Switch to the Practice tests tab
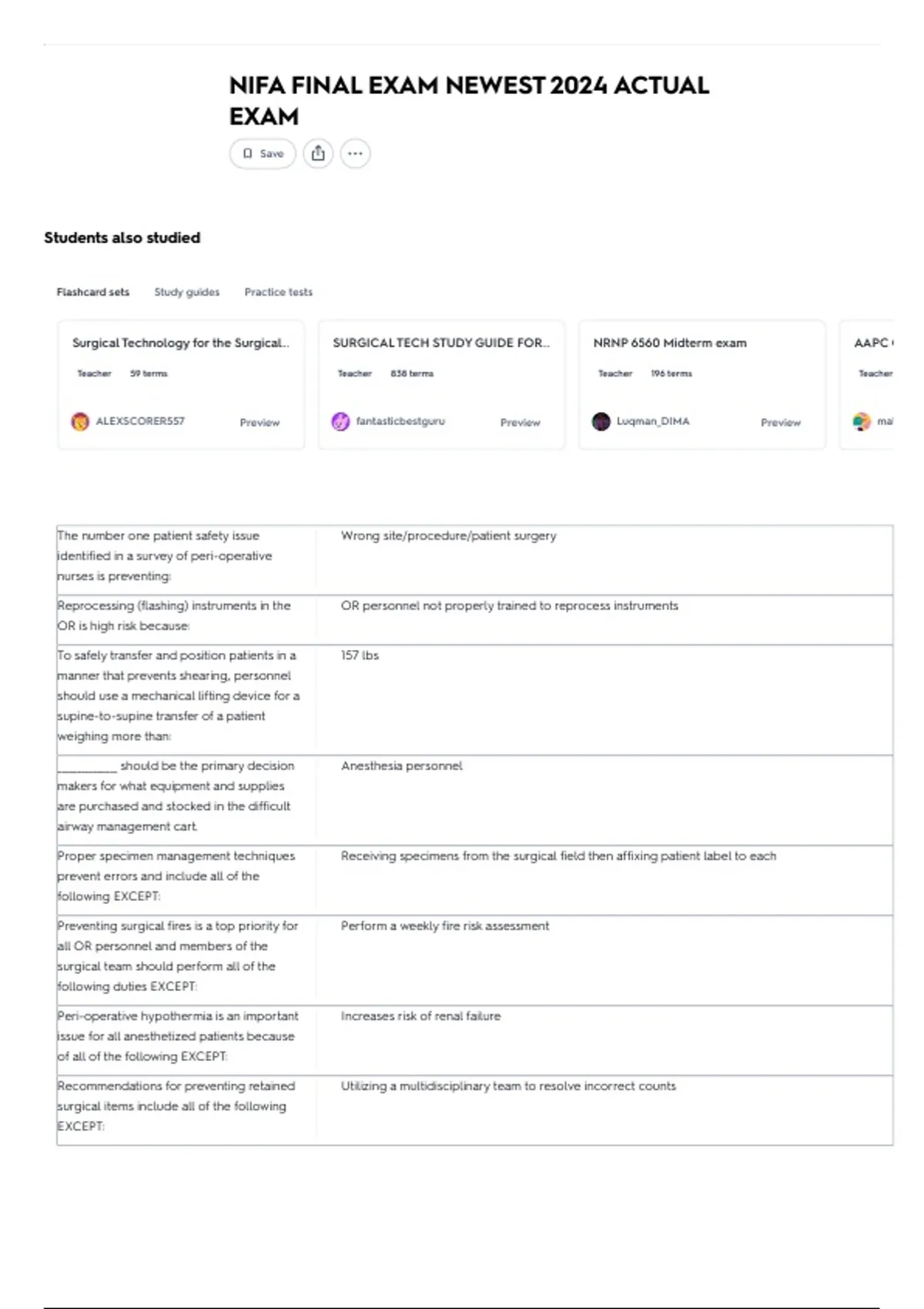Viewport: 924px width, 1309px height. (x=279, y=292)
